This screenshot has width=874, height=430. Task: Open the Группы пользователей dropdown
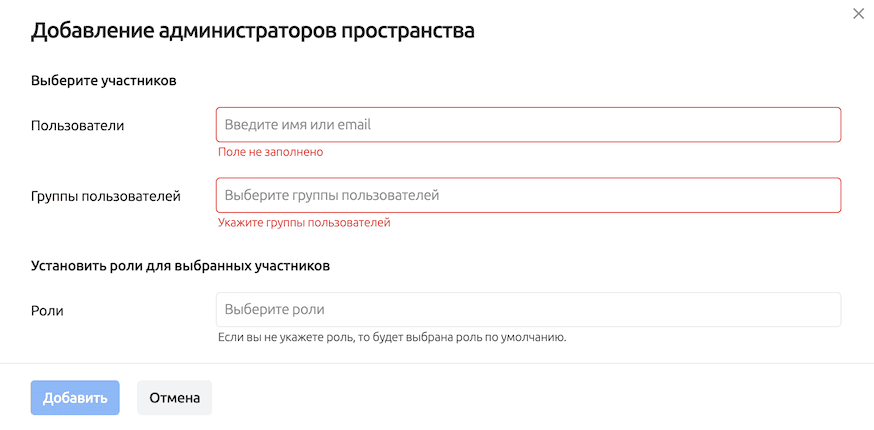(x=528, y=195)
